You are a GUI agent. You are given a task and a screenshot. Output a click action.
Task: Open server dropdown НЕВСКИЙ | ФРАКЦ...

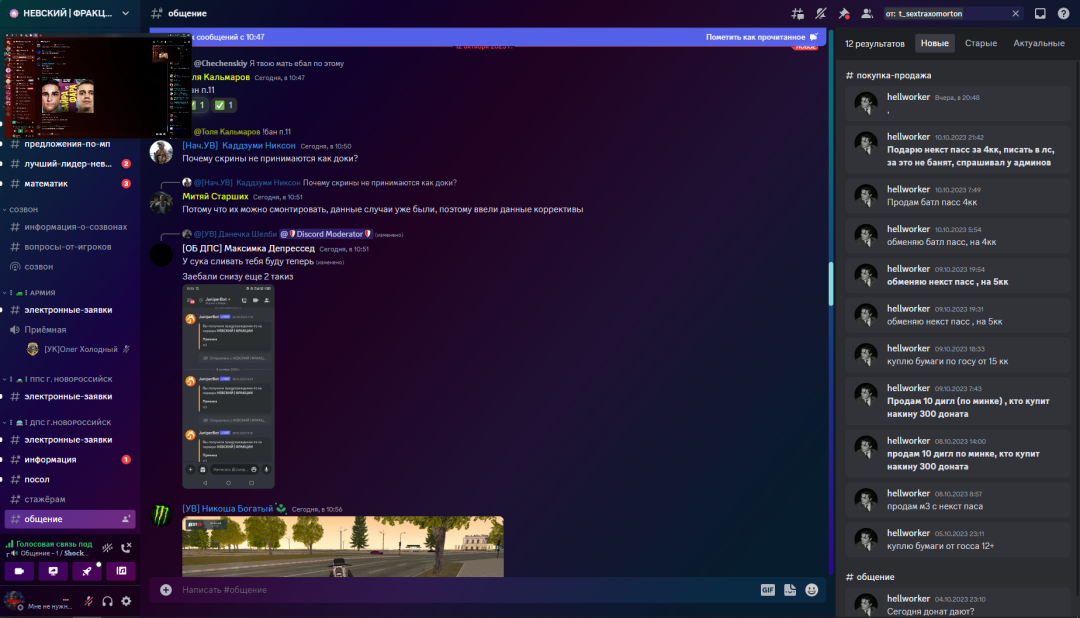tap(70, 13)
